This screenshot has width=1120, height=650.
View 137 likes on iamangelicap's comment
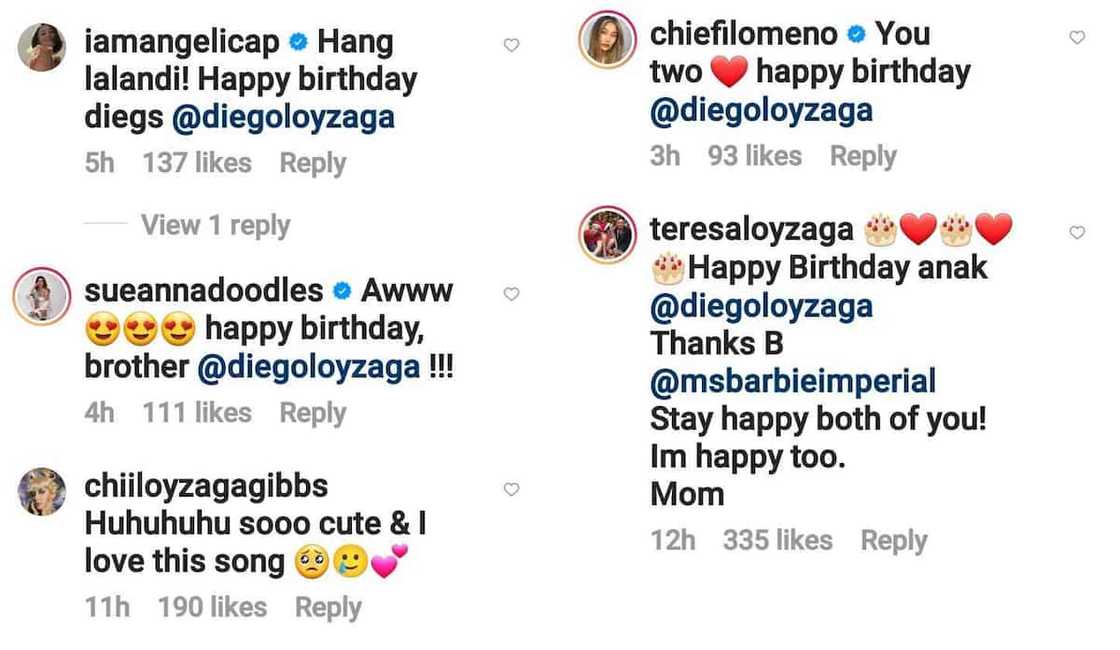click(197, 163)
